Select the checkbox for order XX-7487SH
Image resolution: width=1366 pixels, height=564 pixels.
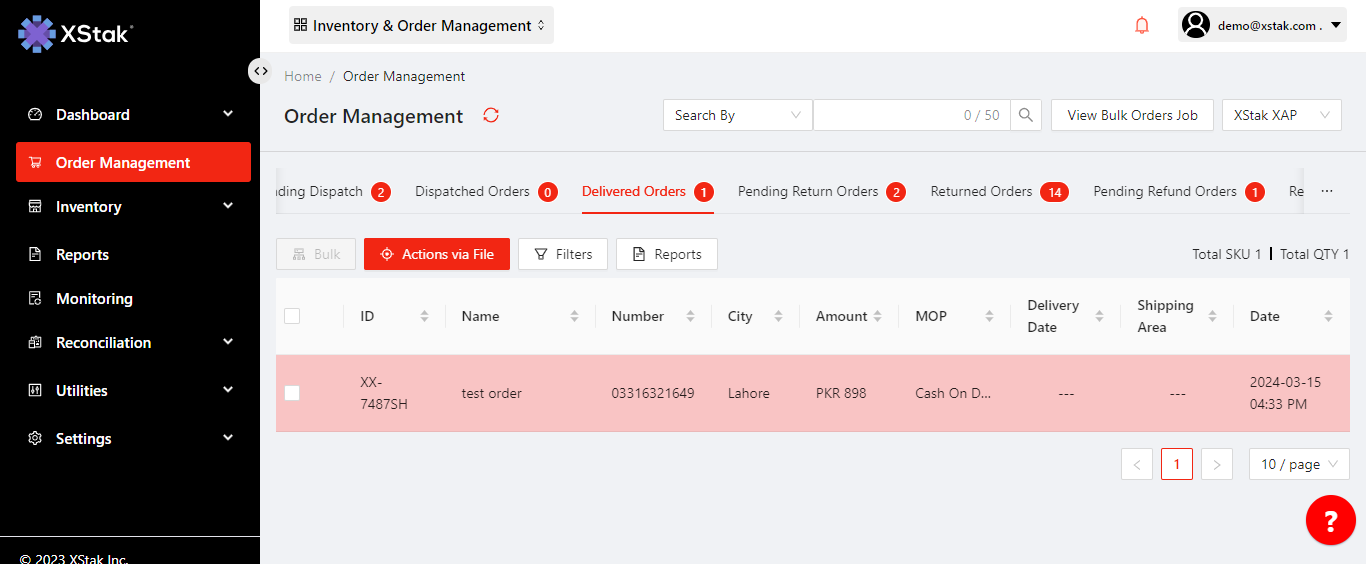click(x=292, y=393)
